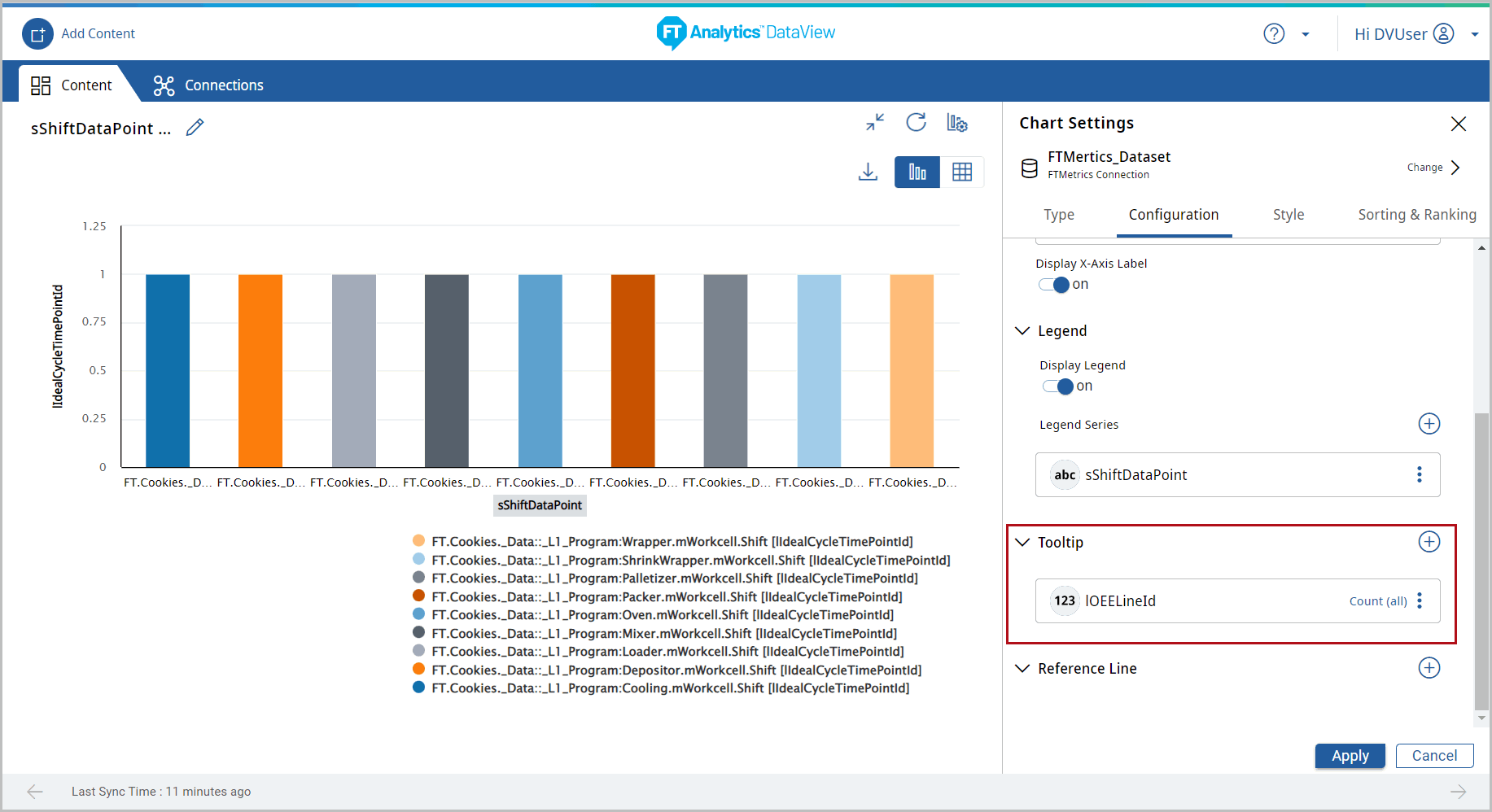
Task: Go to the Connections tab
Action: 208,85
